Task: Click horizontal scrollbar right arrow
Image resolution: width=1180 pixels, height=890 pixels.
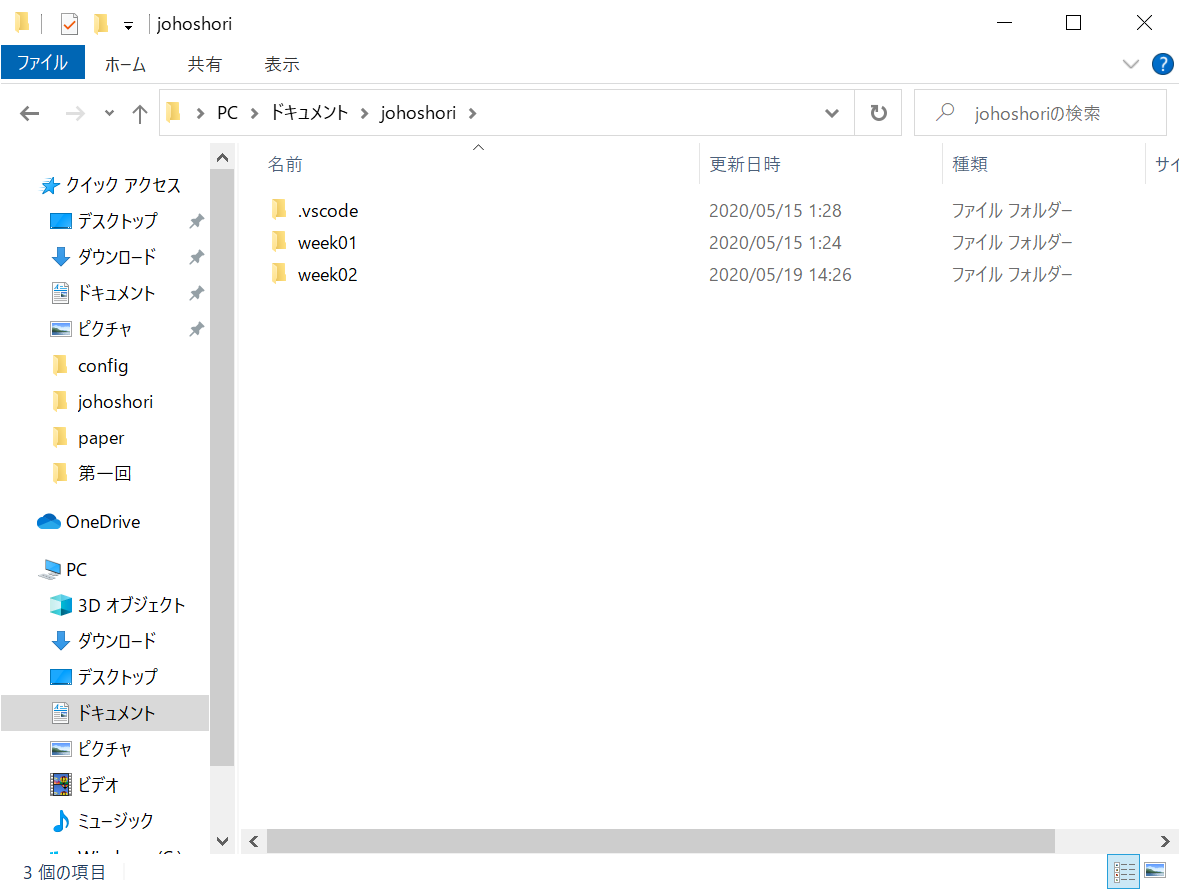Action: pyautogui.click(x=1165, y=842)
